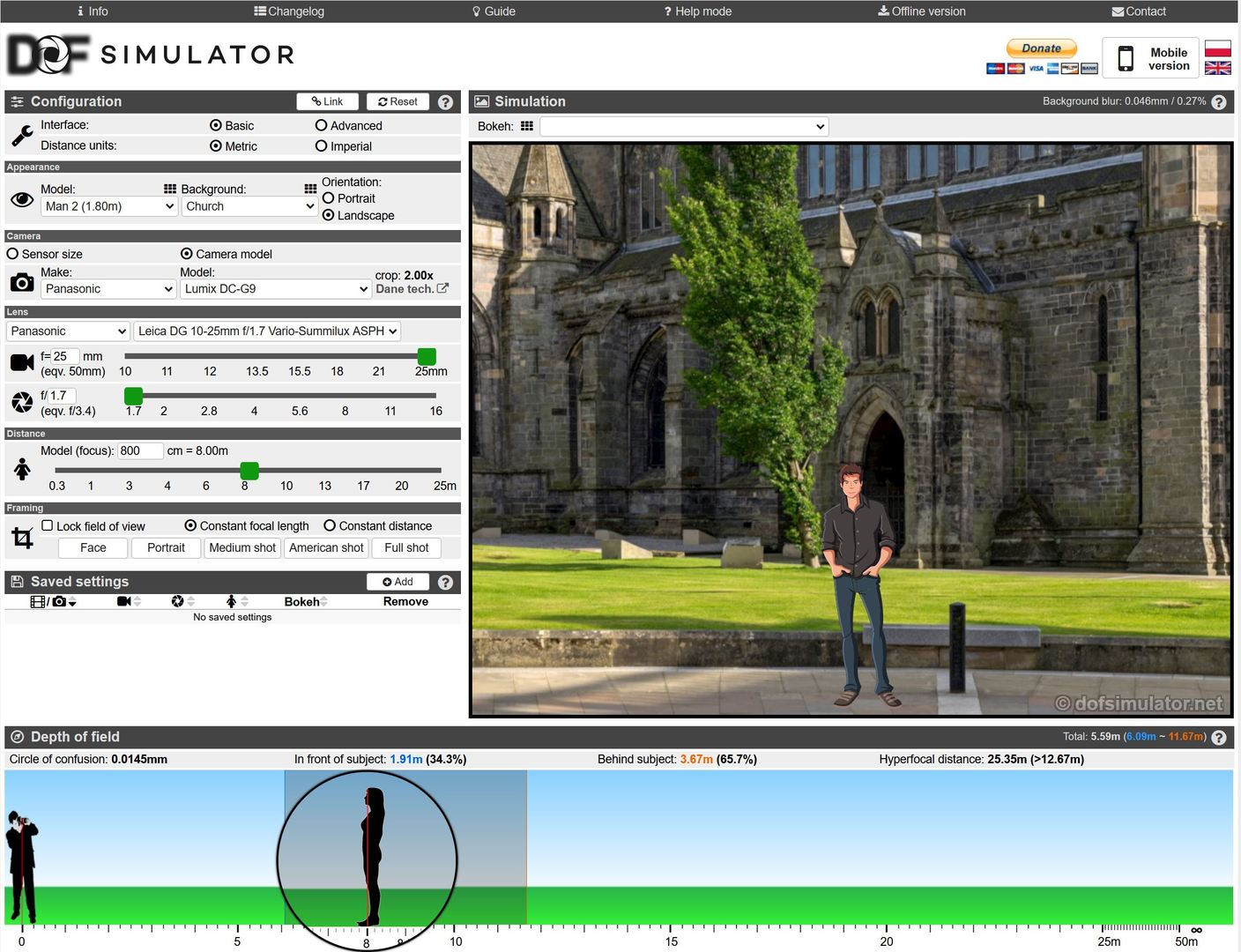Image resolution: width=1241 pixels, height=952 pixels.
Task: Select the Advanced interface radio button
Action: point(321,125)
